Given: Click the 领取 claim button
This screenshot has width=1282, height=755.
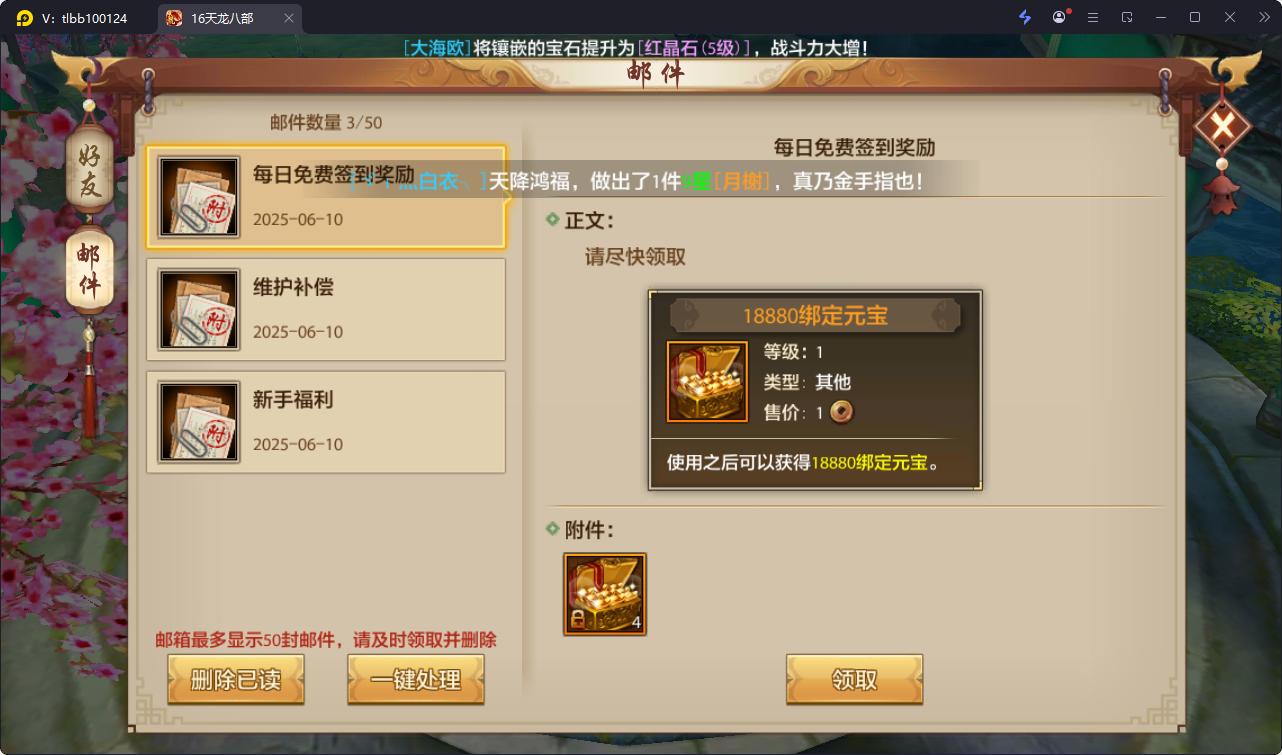Looking at the screenshot, I should tap(854, 680).
